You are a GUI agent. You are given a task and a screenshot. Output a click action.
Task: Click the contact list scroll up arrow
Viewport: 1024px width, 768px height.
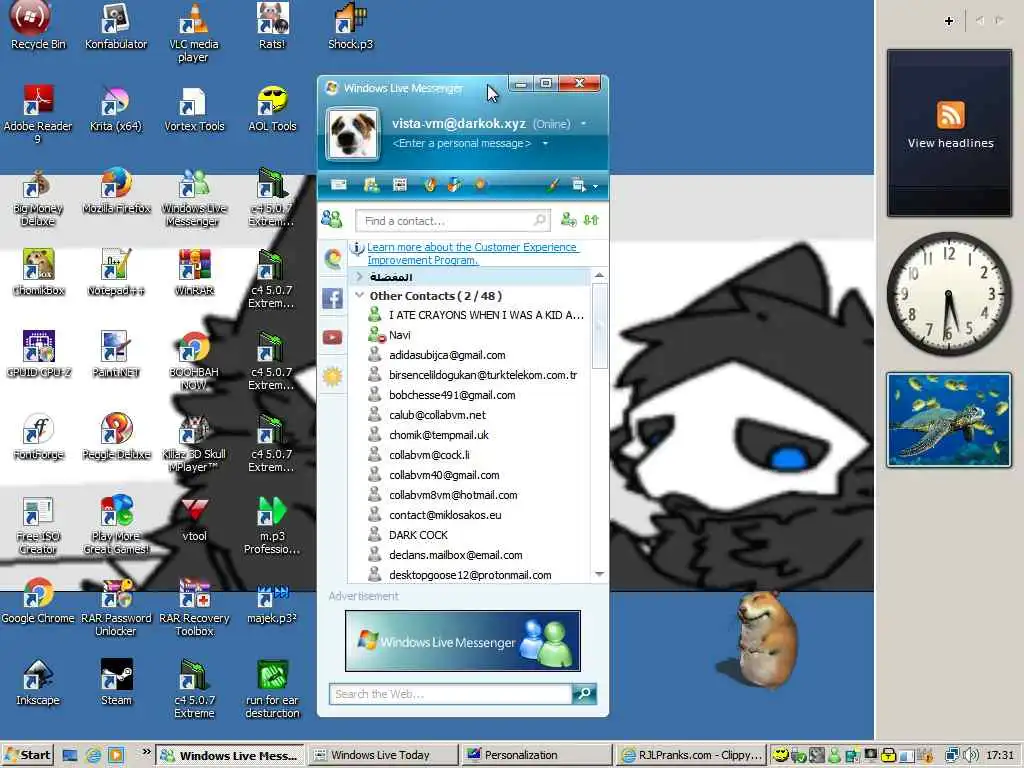pos(599,276)
